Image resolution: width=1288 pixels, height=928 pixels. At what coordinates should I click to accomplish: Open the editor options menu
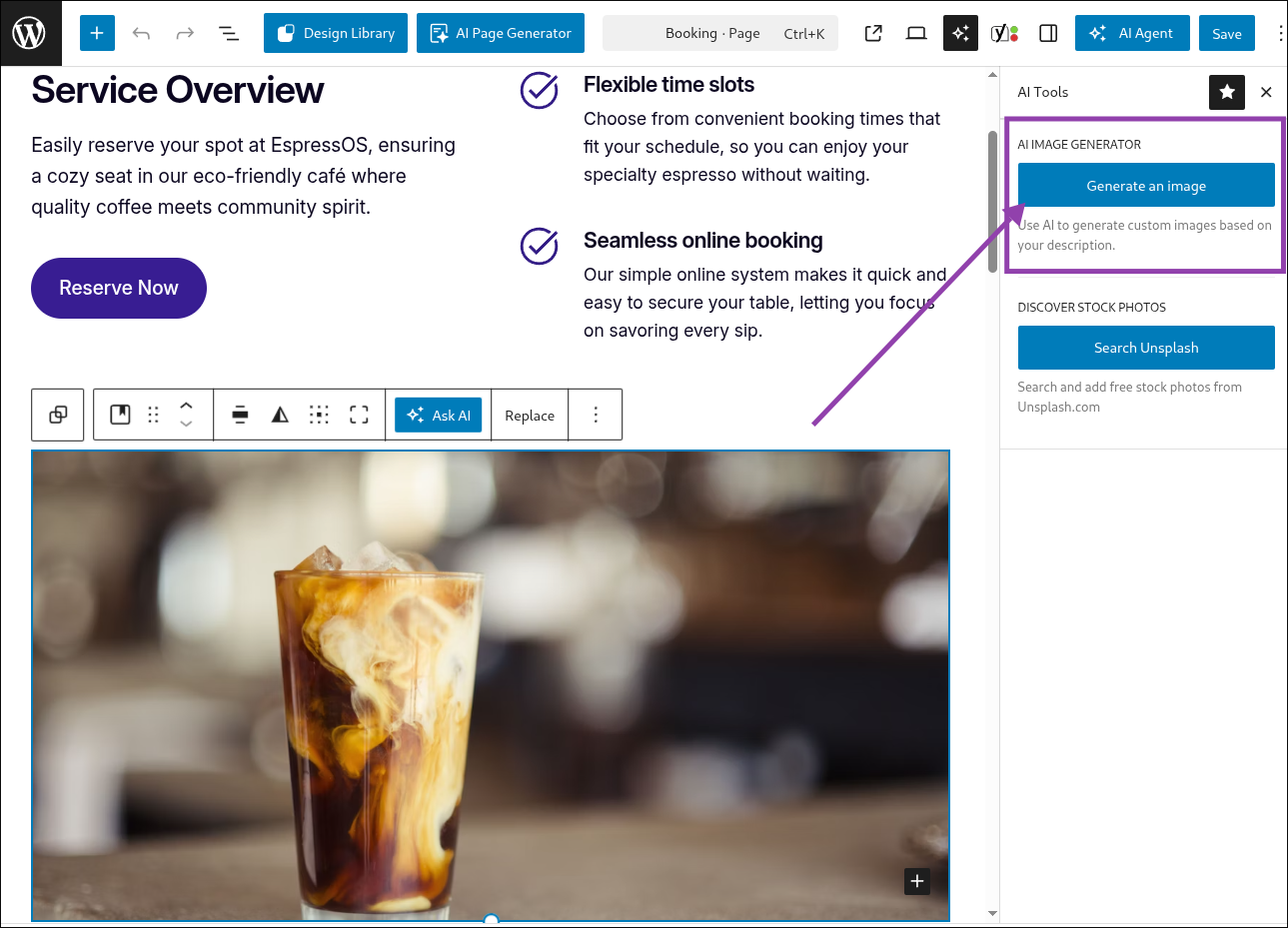pos(1280,33)
